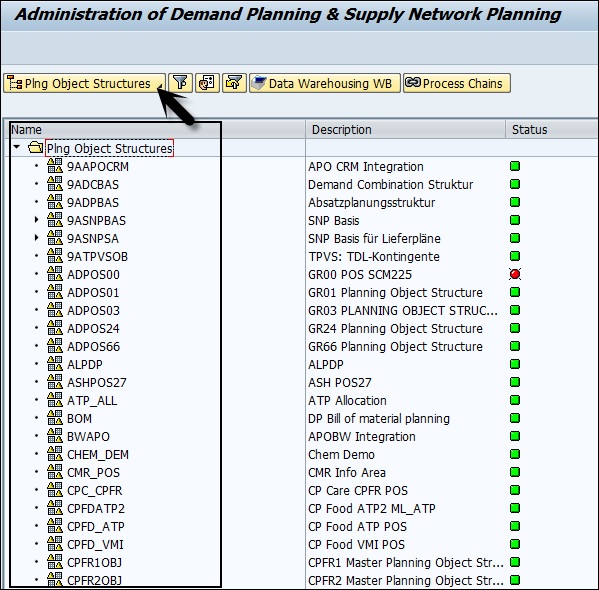Select the CPFR1OBJ tree entry

pos(94,562)
